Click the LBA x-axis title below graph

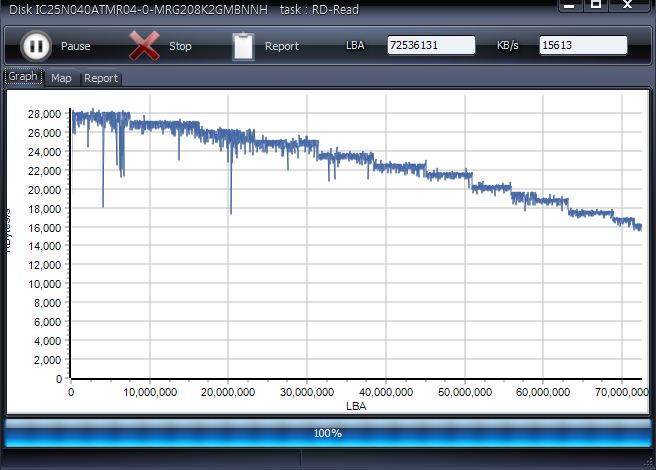click(356, 406)
